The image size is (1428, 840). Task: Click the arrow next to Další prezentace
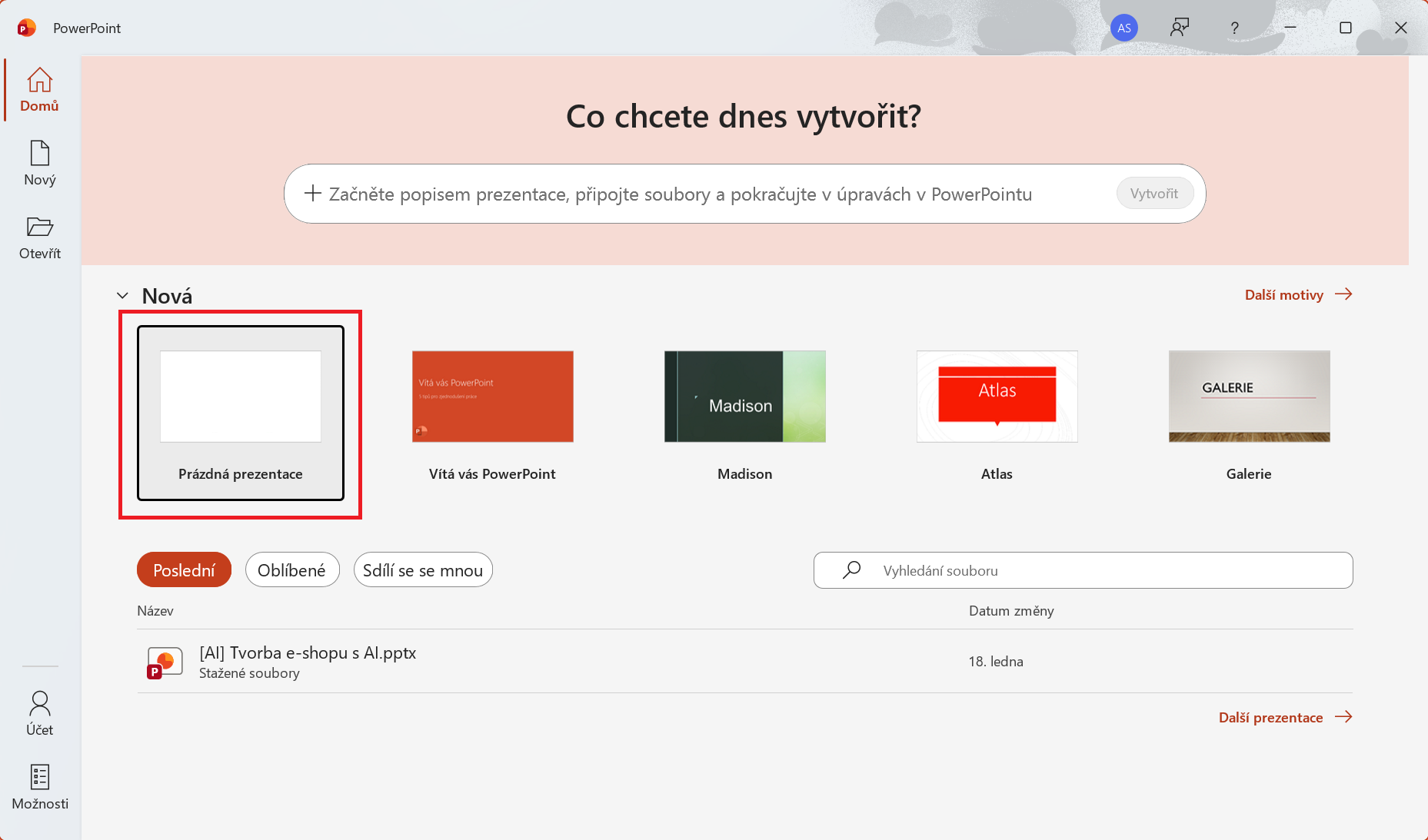tap(1343, 717)
